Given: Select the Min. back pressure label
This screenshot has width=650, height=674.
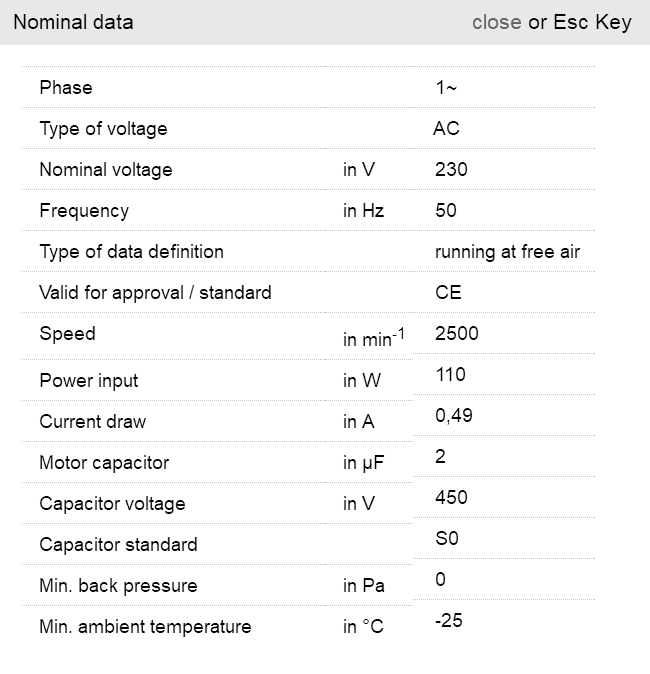Looking at the screenshot, I should tap(118, 586).
